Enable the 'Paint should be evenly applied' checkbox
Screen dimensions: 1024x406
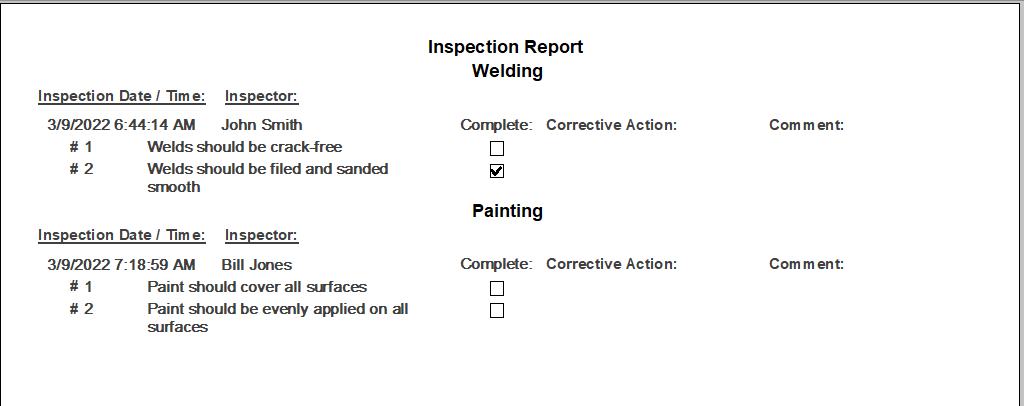(497, 310)
